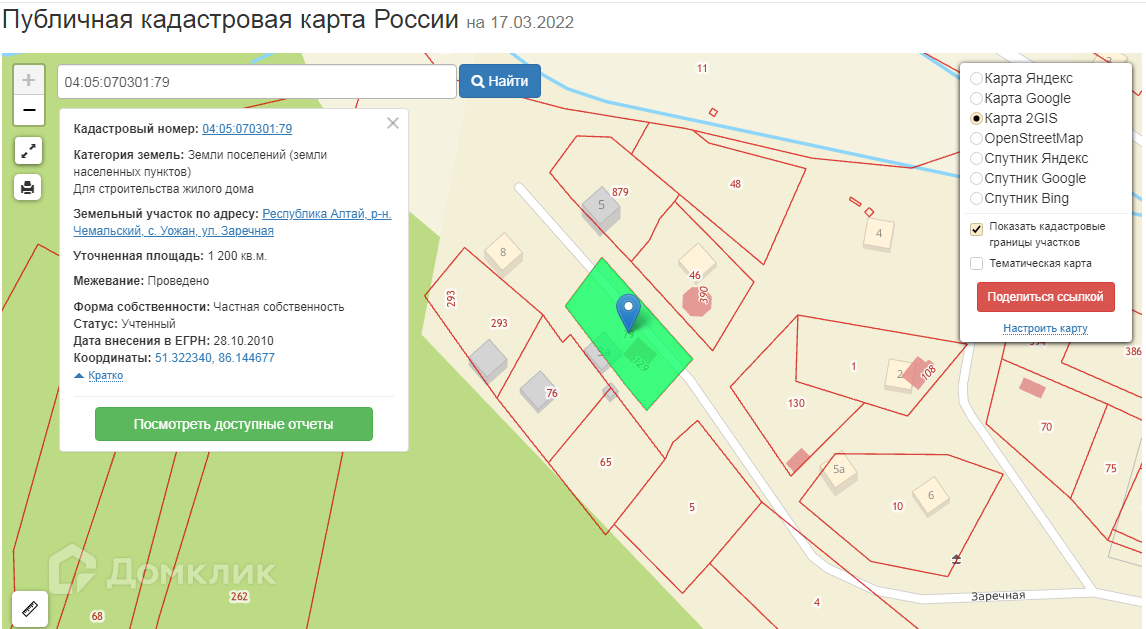The image size is (1146, 629).
Task: Toggle Показать кадастровые границы участков checkbox
Action: [976, 229]
